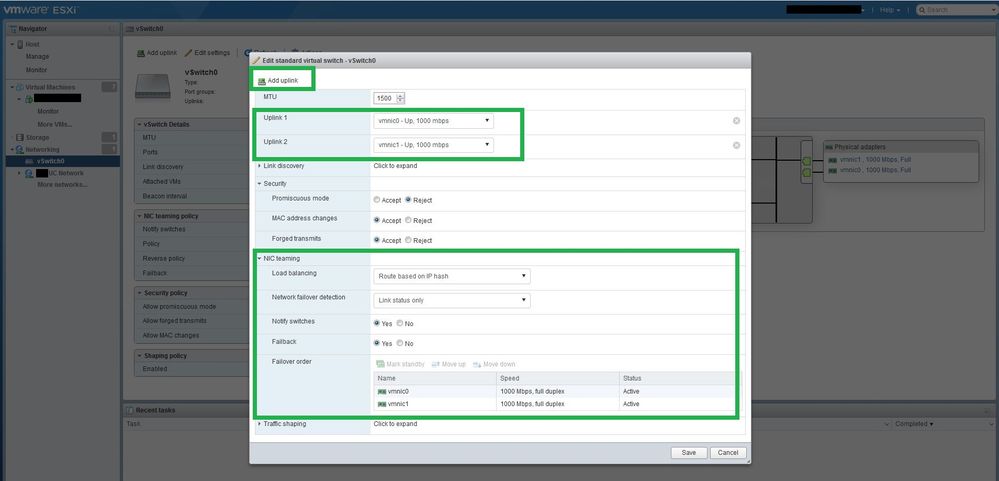
Task: Click the Status column header
Action: [680, 378]
